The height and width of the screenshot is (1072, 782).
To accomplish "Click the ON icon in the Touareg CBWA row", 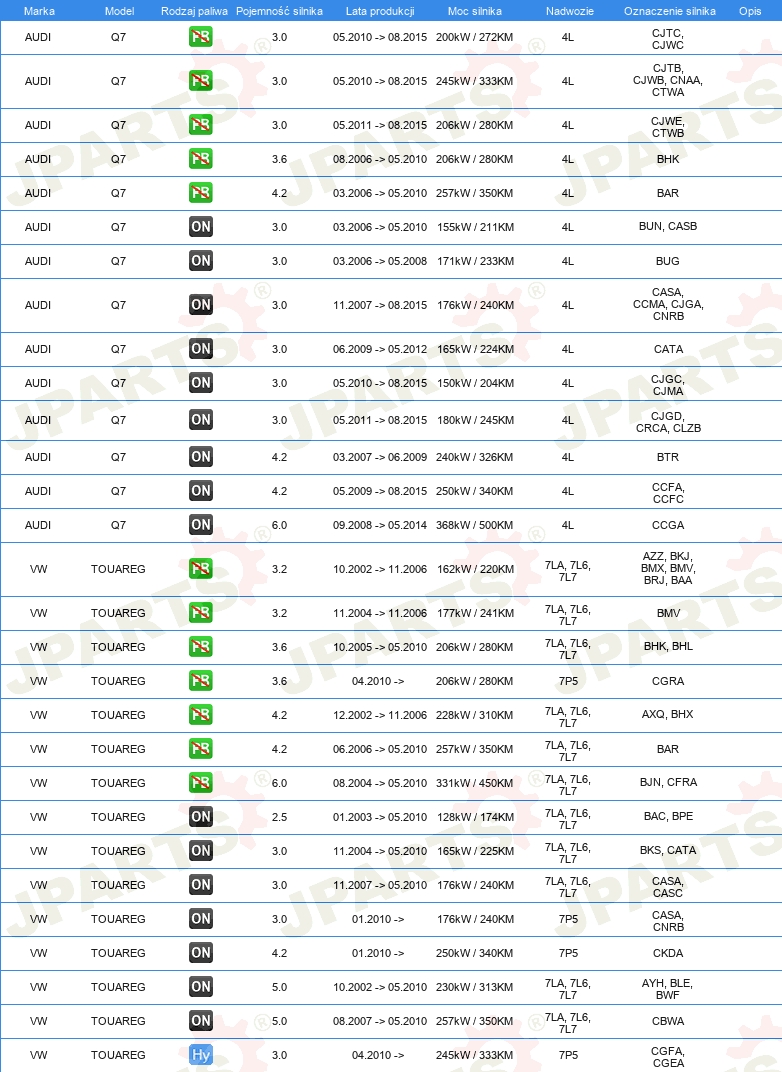I will click(x=200, y=1021).
